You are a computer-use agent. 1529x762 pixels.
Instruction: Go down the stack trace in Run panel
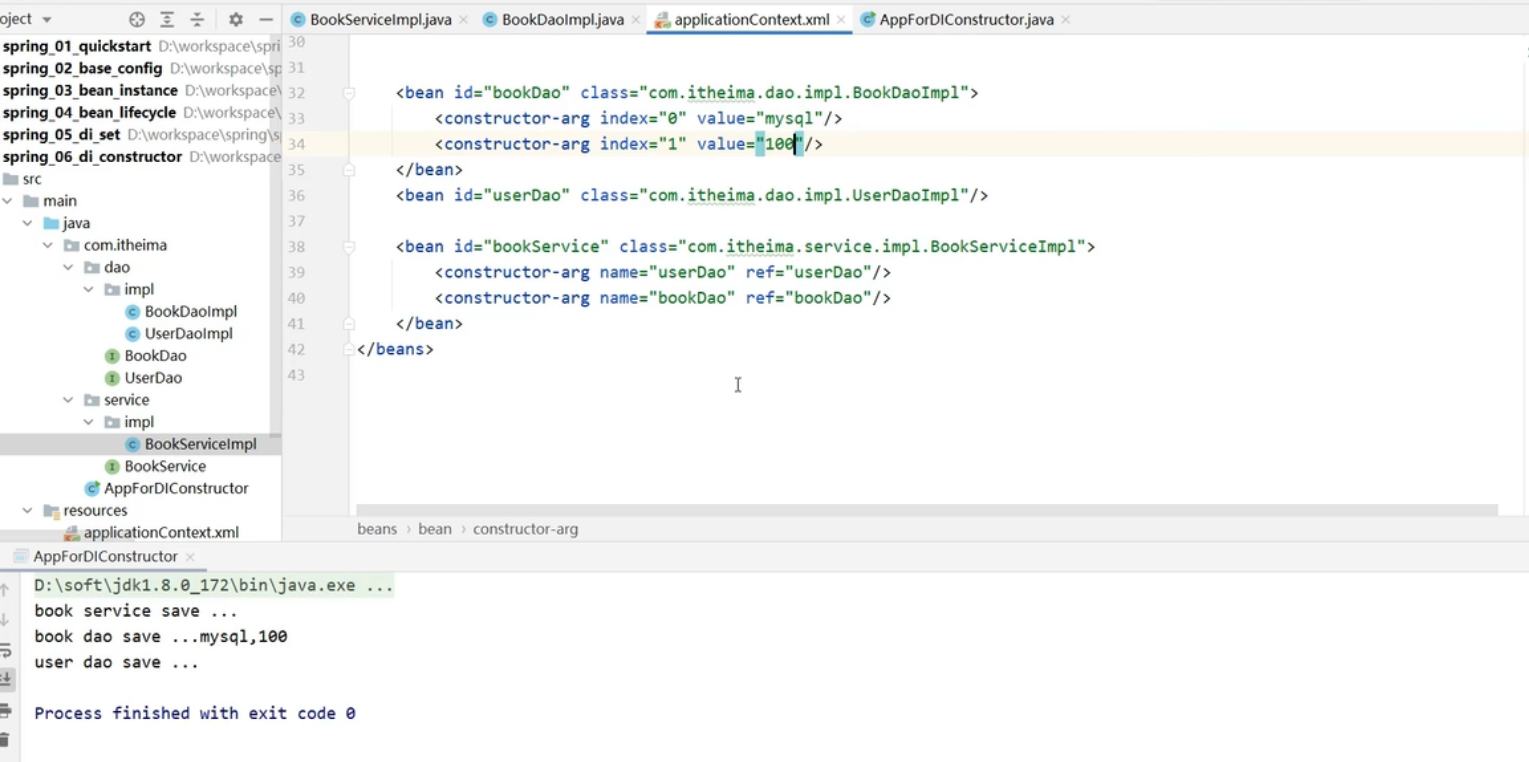(x=5, y=620)
